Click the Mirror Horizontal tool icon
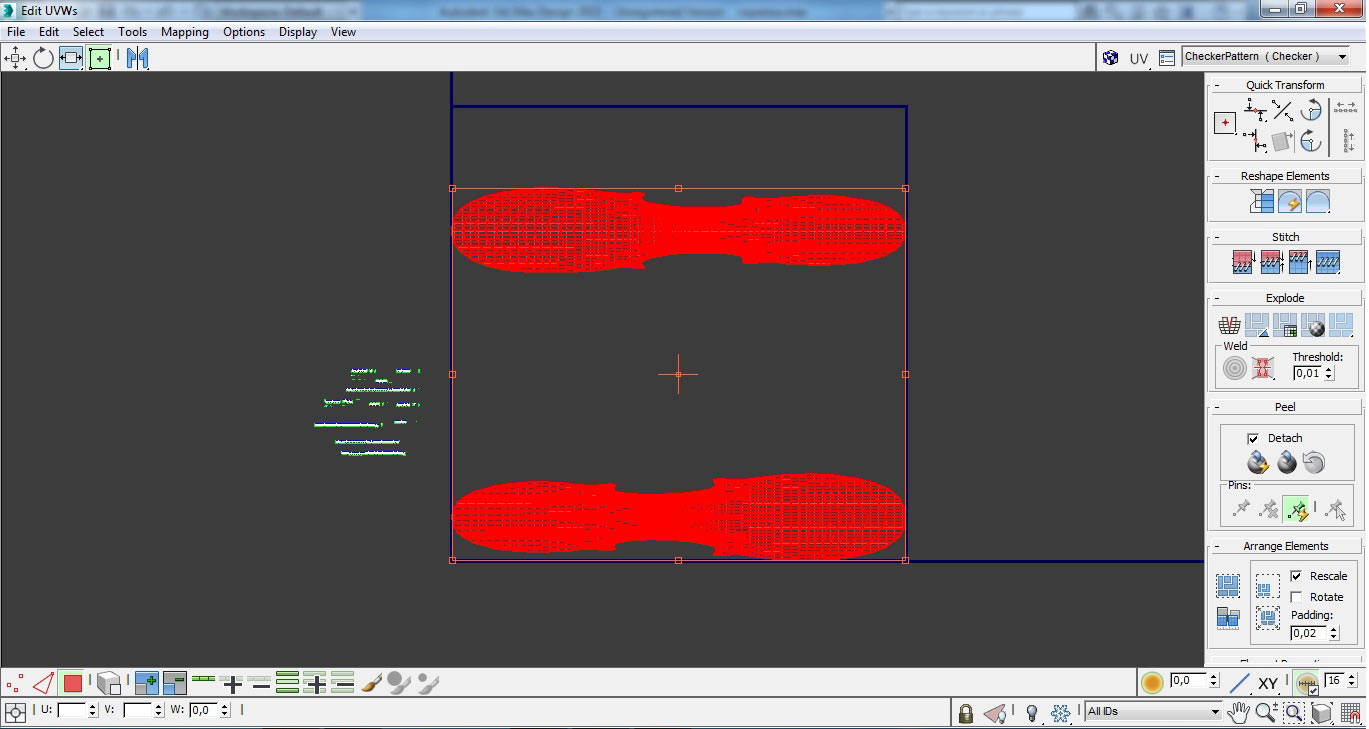The height and width of the screenshot is (729, 1369). 137,58
